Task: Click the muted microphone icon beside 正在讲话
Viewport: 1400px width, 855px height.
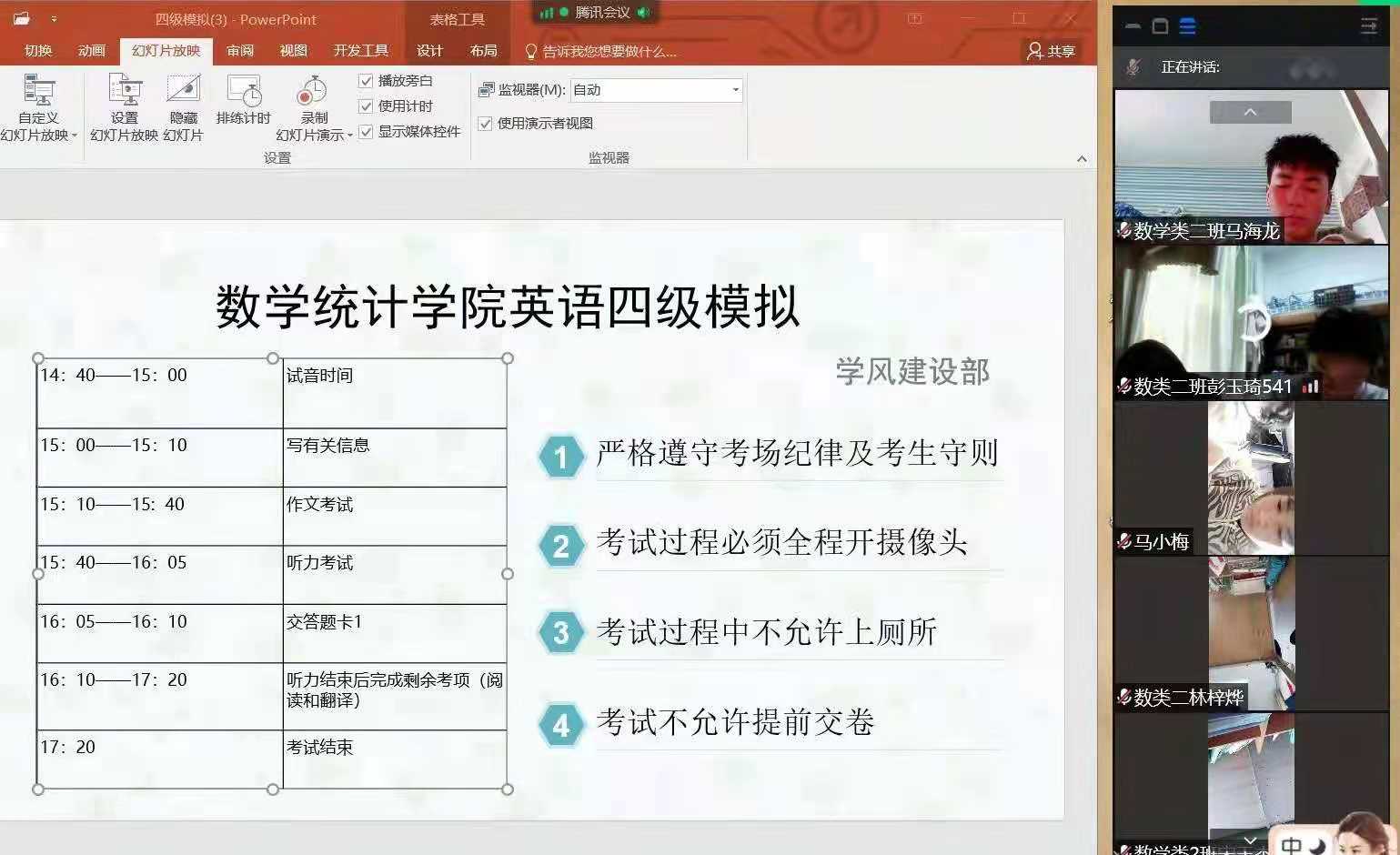Action: coord(1133,67)
